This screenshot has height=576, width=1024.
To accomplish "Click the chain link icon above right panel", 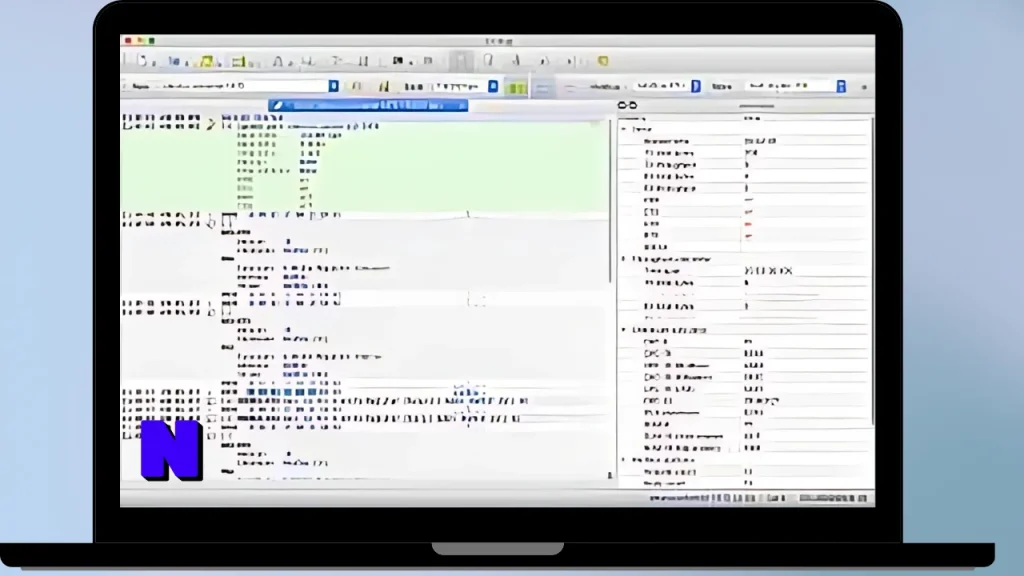I will 627,105.
